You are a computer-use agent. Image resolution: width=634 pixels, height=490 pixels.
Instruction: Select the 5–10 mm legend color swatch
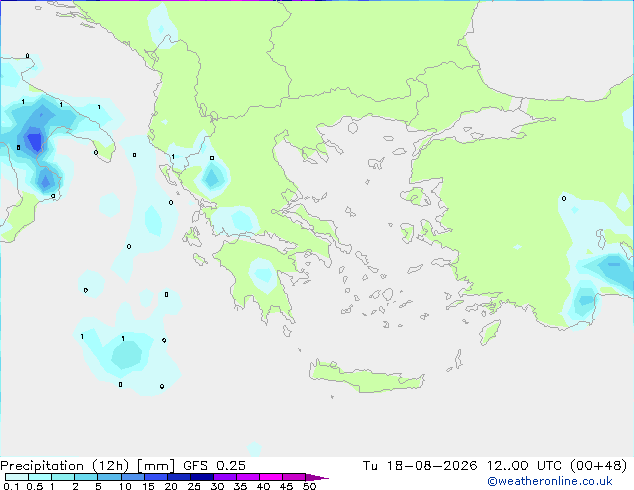[109, 477]
